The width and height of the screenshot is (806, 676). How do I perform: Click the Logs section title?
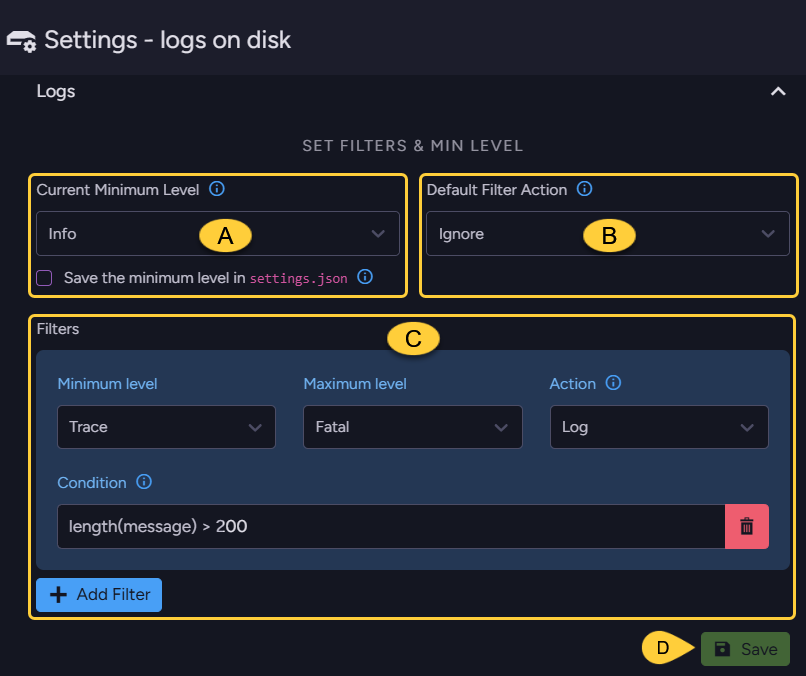tap(56, 92)
